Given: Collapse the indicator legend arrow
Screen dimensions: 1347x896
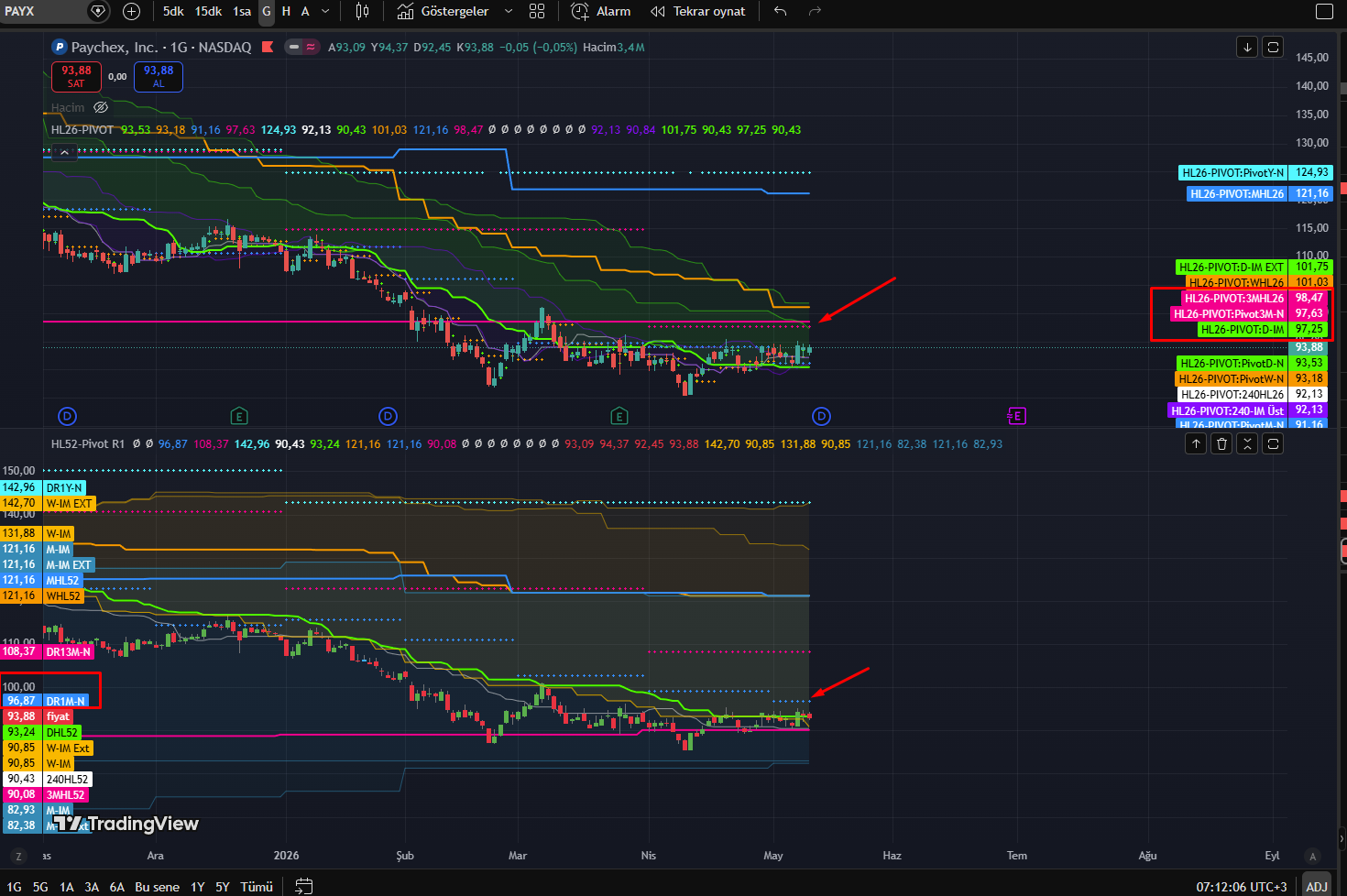Looking at the screenshot, I should click(x=64, y=153).
